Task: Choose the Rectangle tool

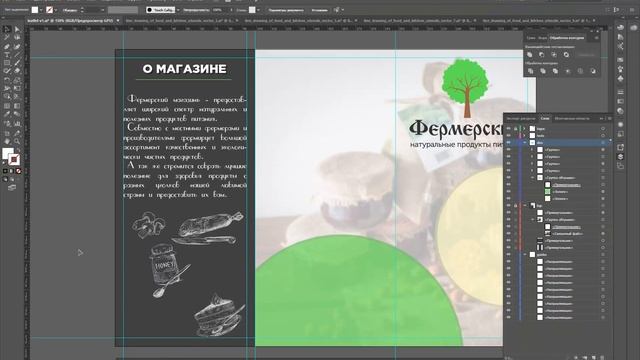Action: pyautogui.click(x=7, y=63)
